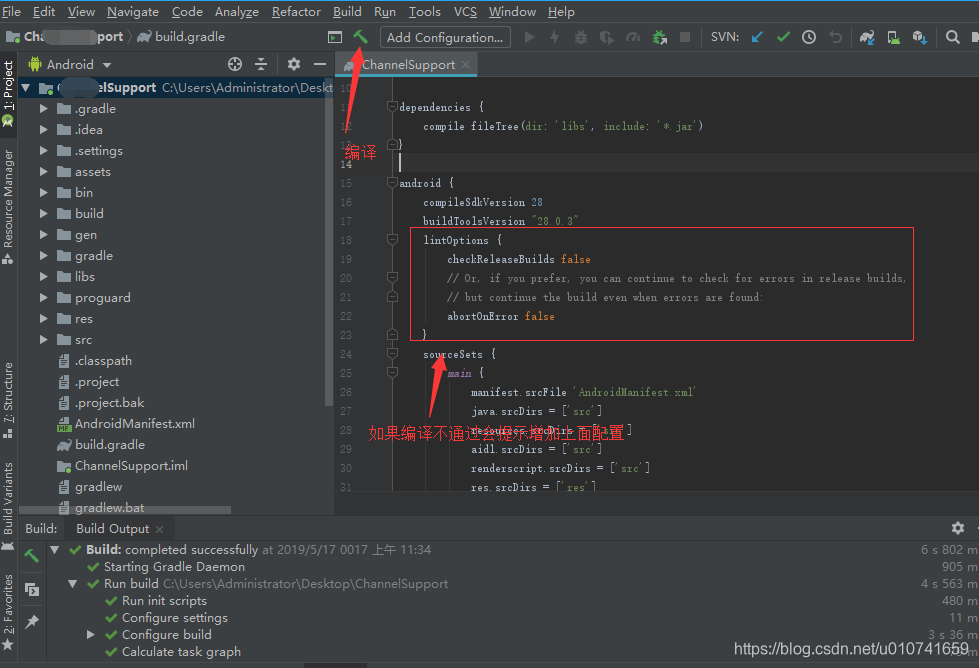Open the SDK Manager icon
The height and width of the screenshot is (668, 979).
click(920, 36)
